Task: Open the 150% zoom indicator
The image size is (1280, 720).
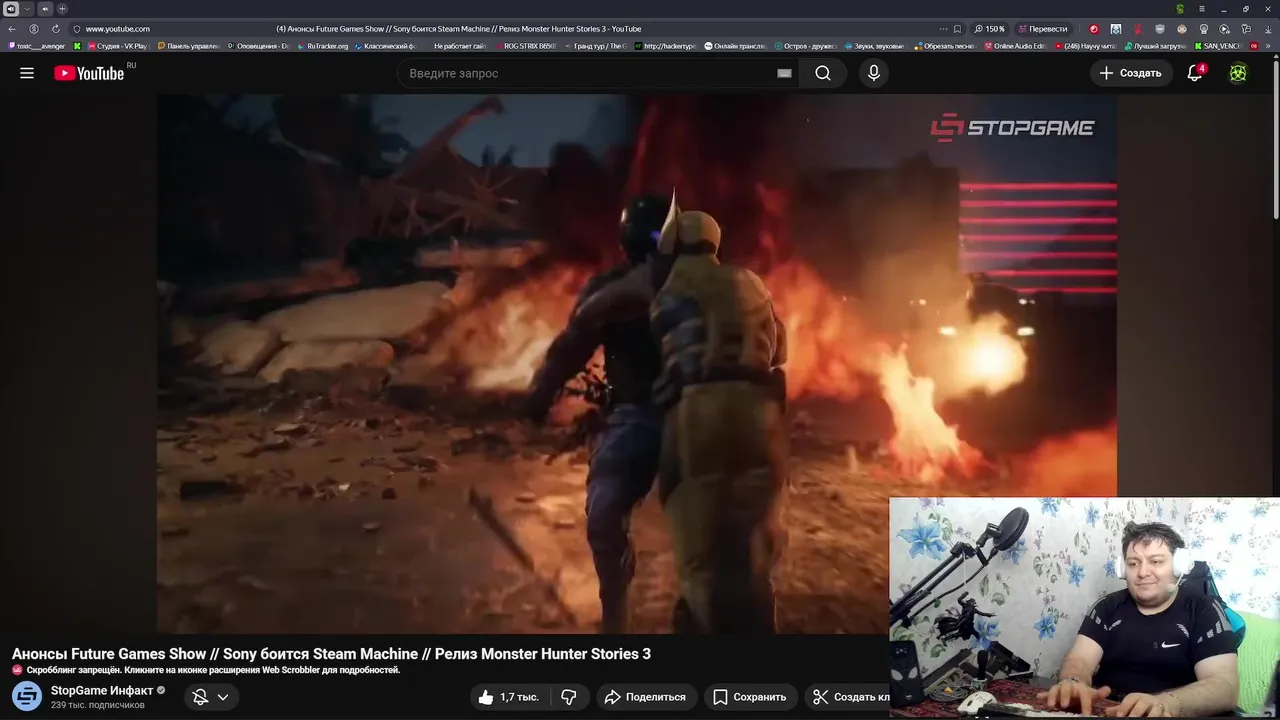Action: tap(989, 29)
